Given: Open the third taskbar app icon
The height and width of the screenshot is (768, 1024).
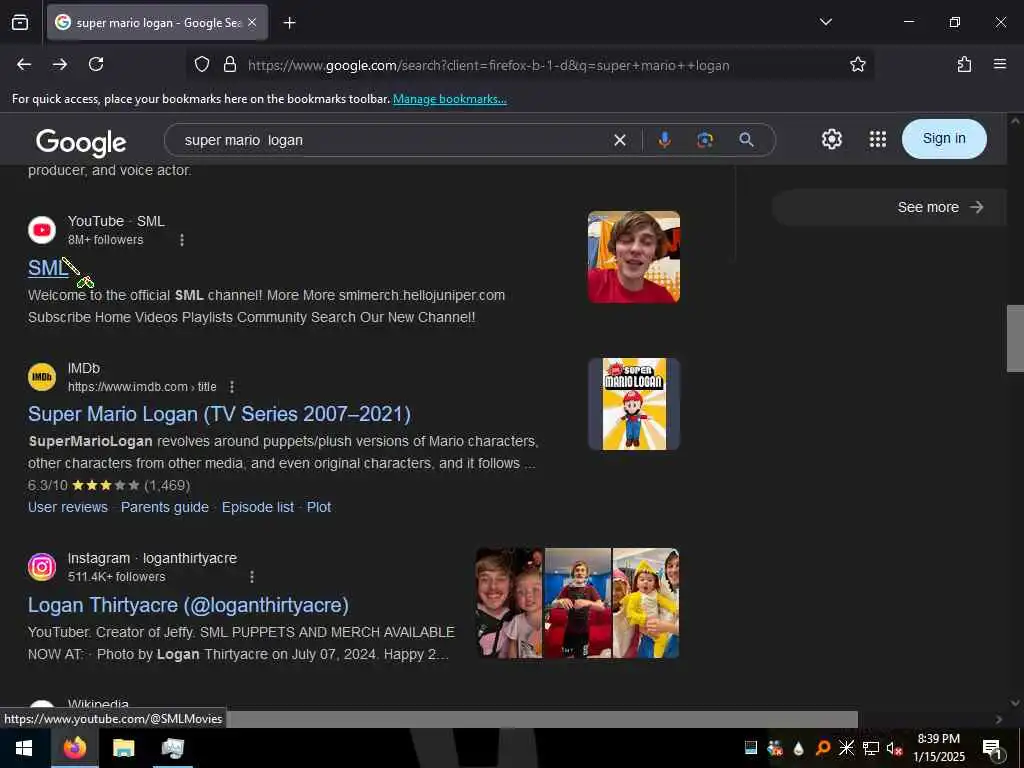Looking at the screenshot, I should (172, 748).
